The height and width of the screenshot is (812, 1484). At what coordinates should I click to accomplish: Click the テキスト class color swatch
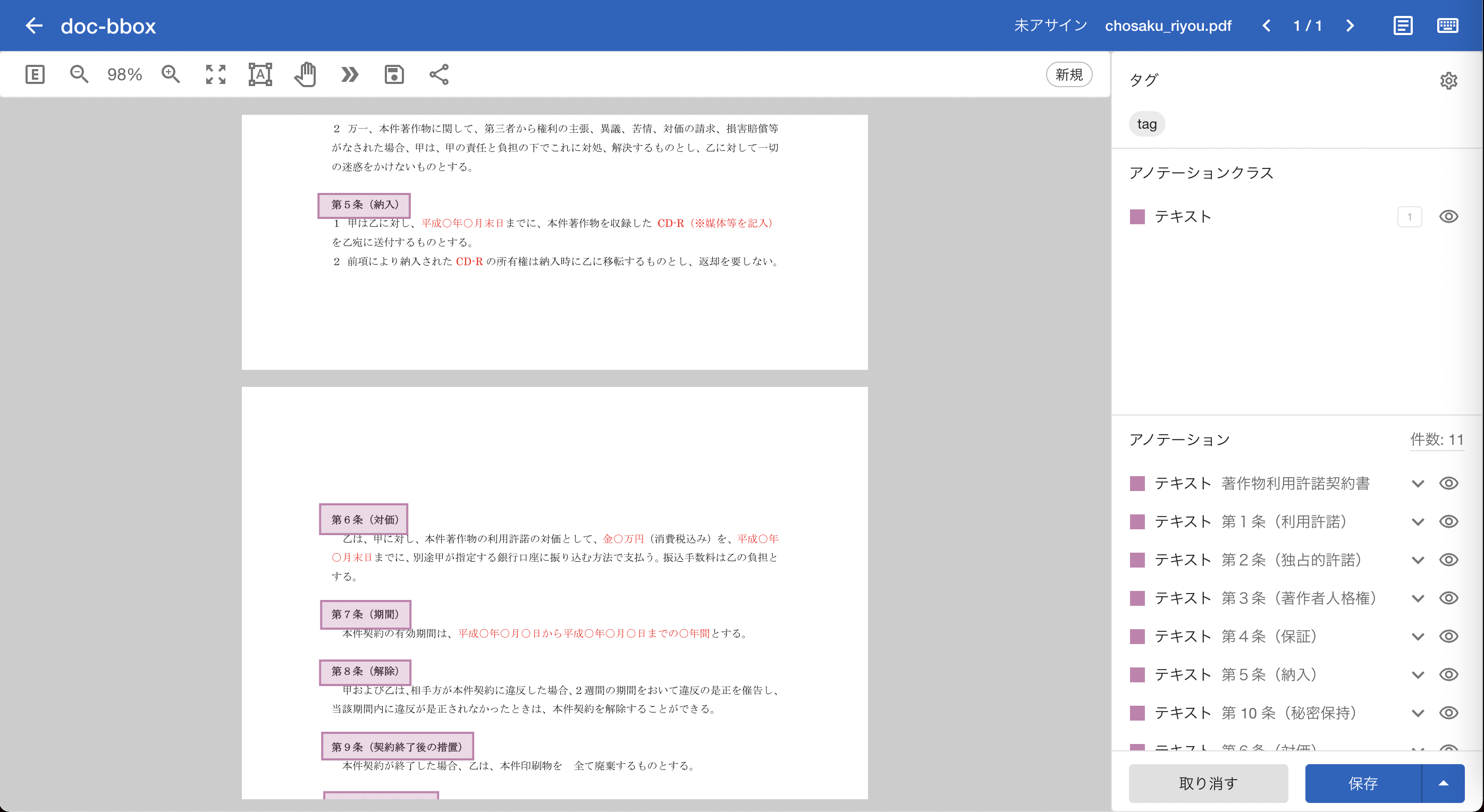click(1137, 216)
